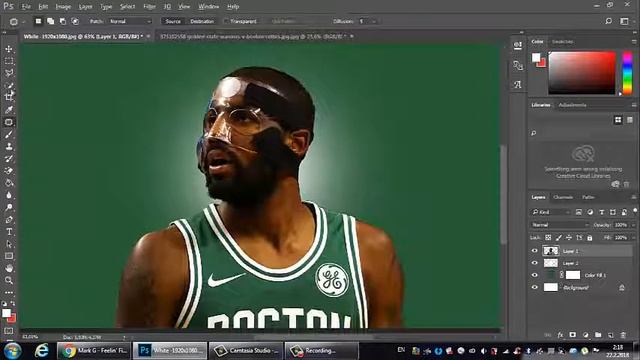The width and height of the screenshot is (640, 360).
Task: Open the layer blend mode Normal dropdown
Action: tap(560, 225)
